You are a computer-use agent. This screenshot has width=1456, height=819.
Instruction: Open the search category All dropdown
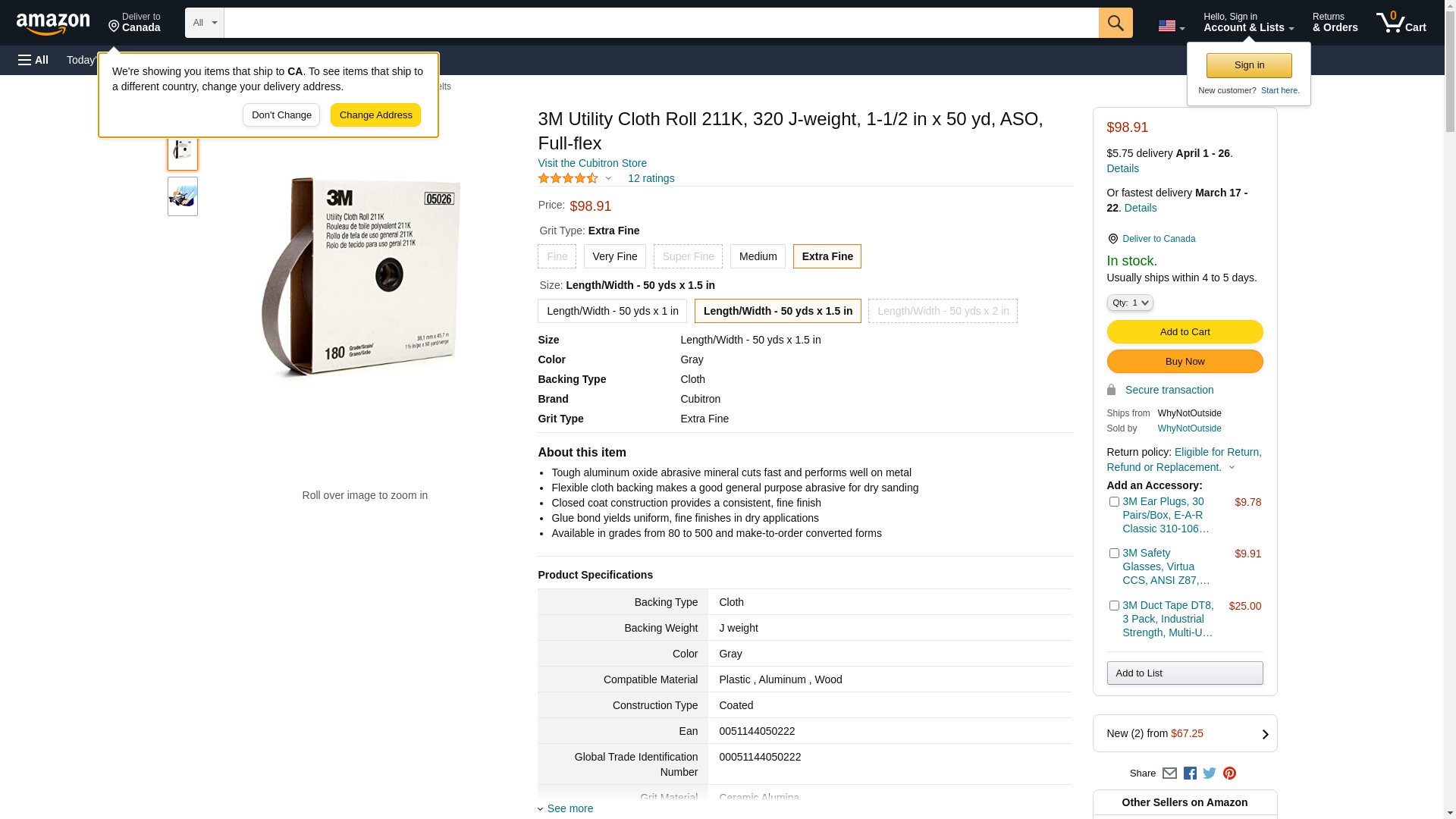(x=204, y=23)
